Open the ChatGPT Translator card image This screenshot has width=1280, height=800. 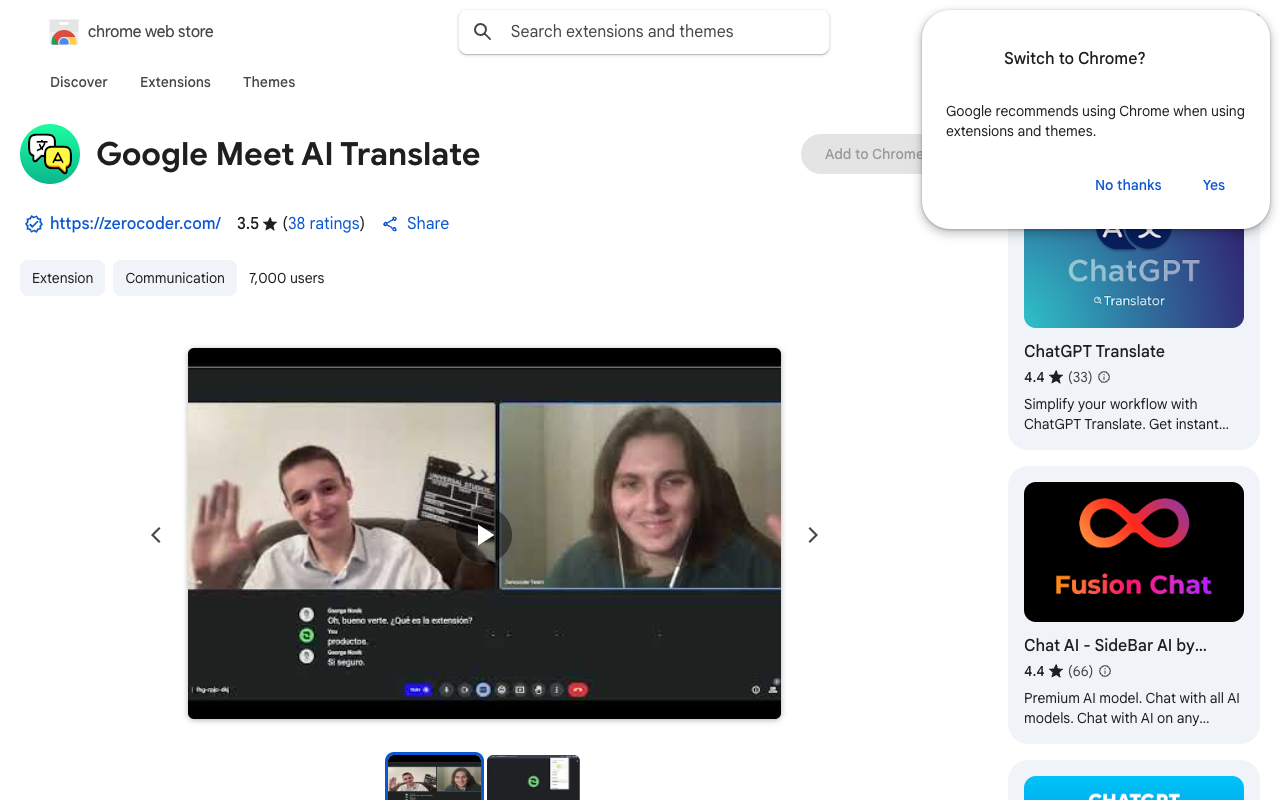1134,277
